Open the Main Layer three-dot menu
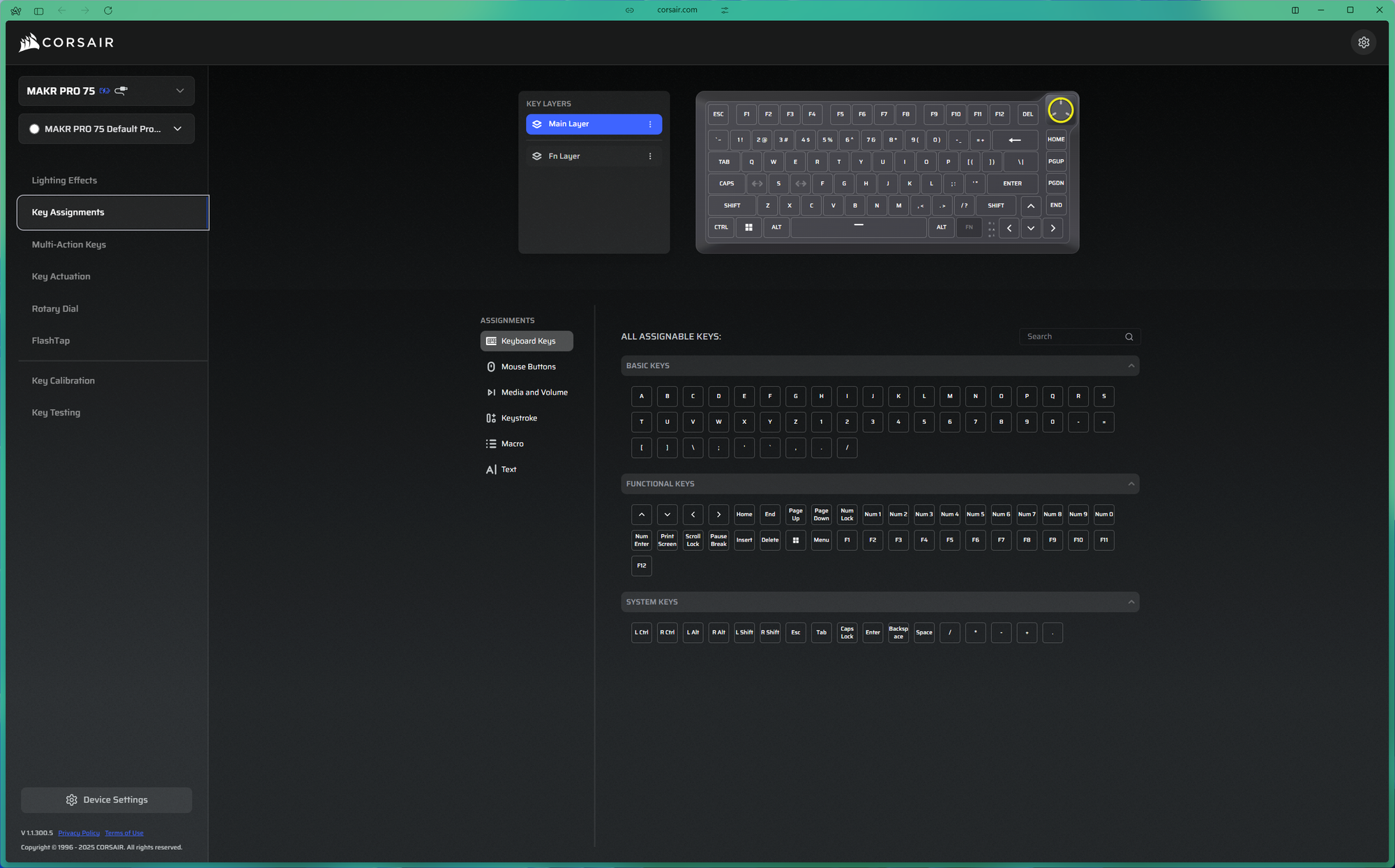Image resolution: width=1395 pixels, height=868 pixels. (x=650, y=124)
